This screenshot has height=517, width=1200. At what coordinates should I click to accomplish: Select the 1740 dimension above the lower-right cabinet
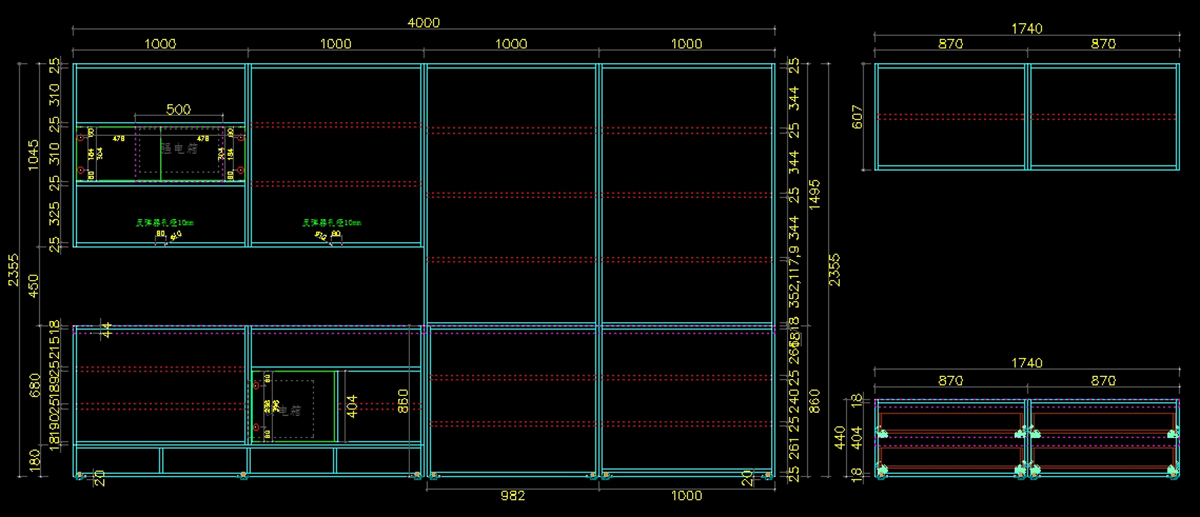[x=1026, y=363]
